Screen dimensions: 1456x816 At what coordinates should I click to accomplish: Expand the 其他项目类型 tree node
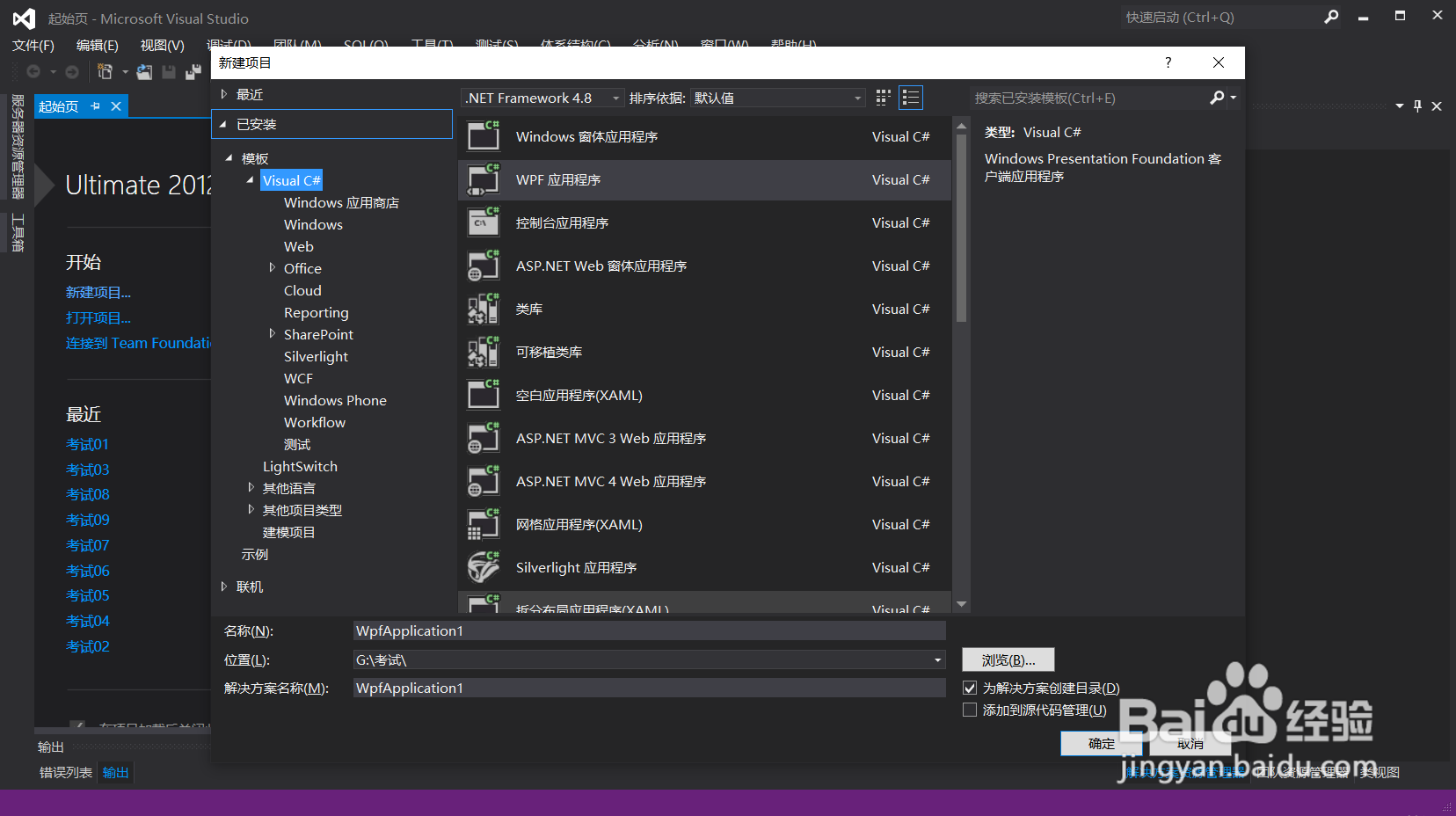tap(251, 509)
